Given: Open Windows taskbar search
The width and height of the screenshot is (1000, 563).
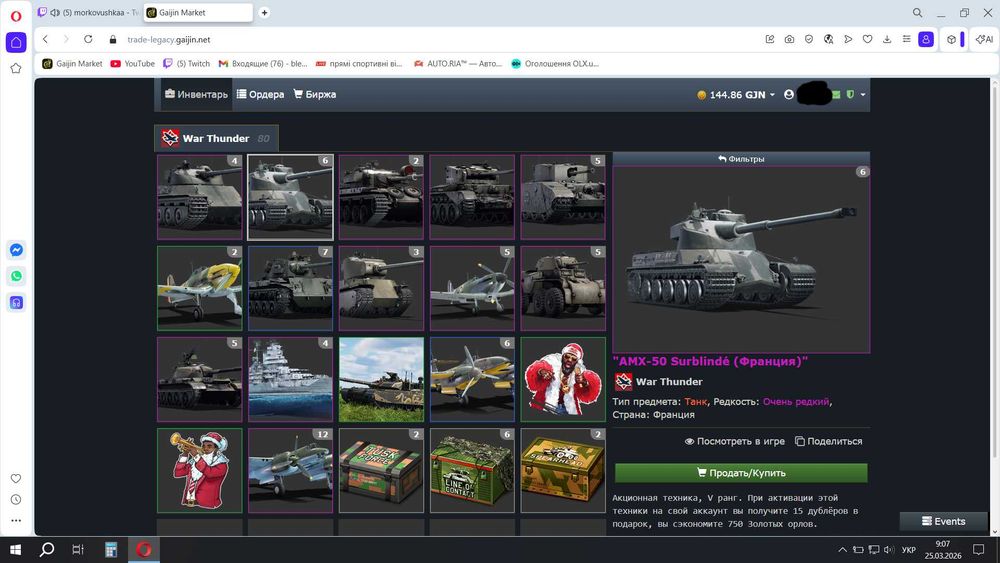Looking at the screenshot, I should (x=47, y=550).
